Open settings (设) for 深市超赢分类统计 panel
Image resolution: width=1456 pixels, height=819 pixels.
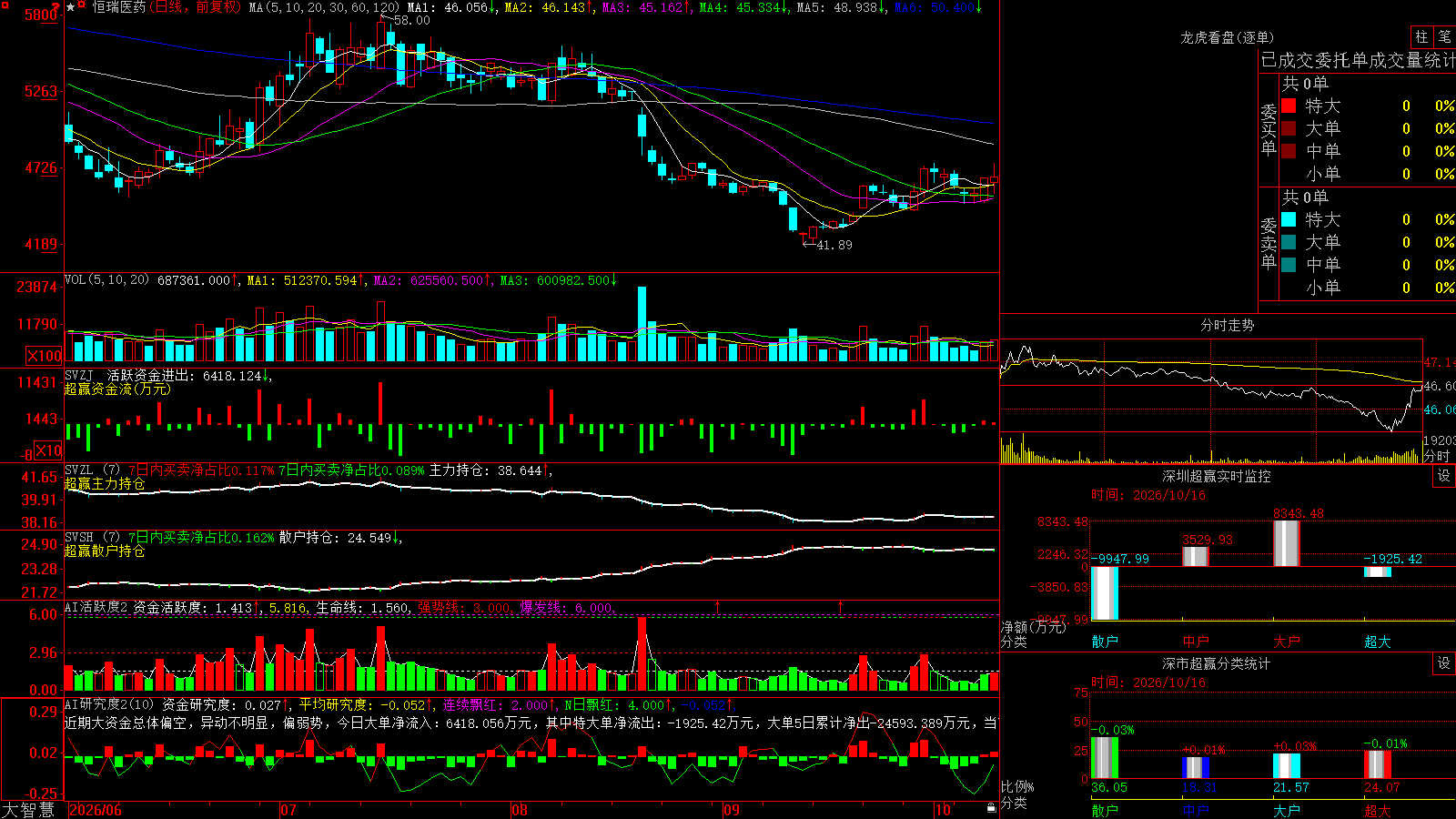coord(1444,663)
